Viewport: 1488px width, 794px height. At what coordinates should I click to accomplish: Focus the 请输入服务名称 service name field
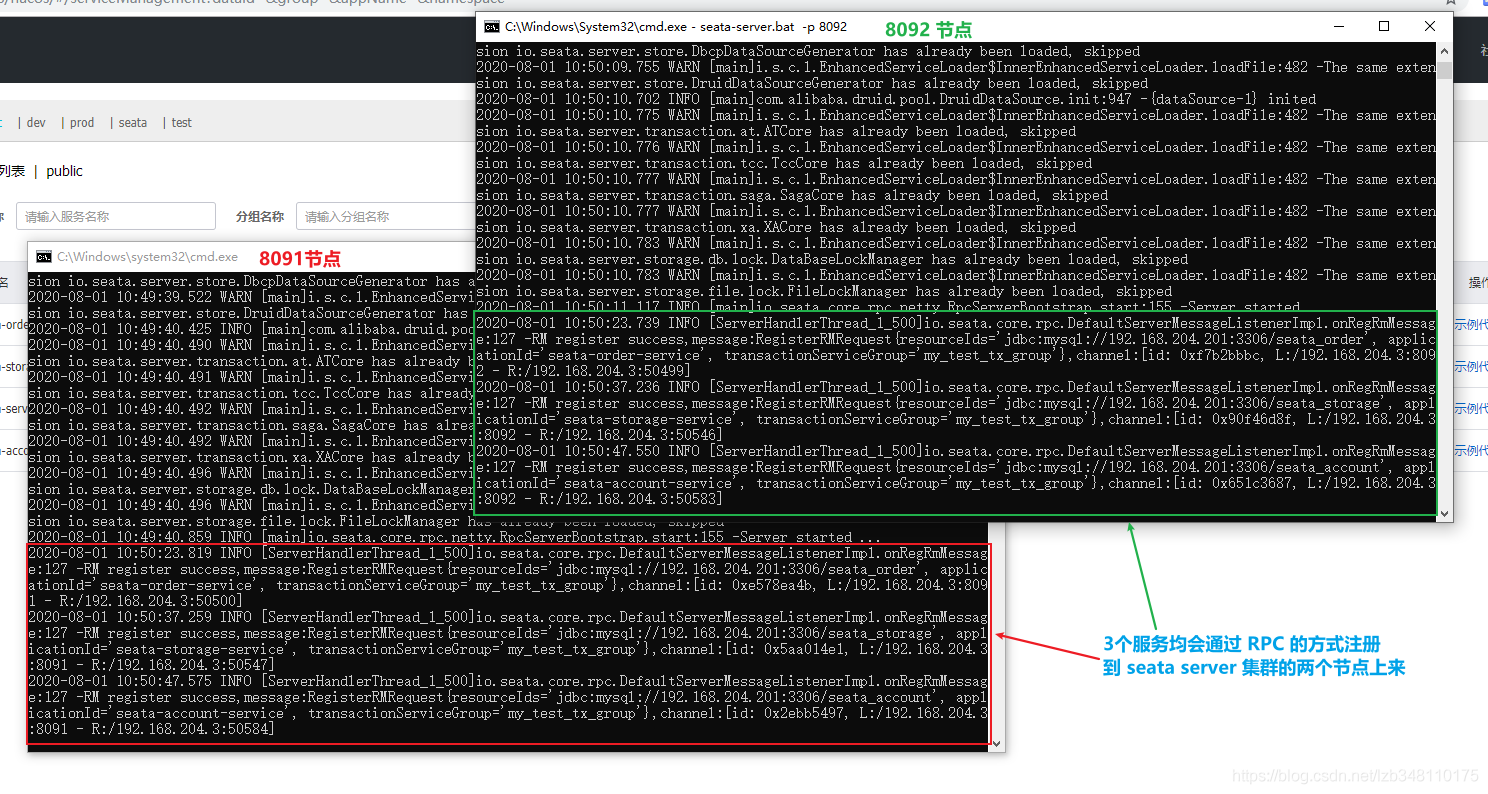115,216
